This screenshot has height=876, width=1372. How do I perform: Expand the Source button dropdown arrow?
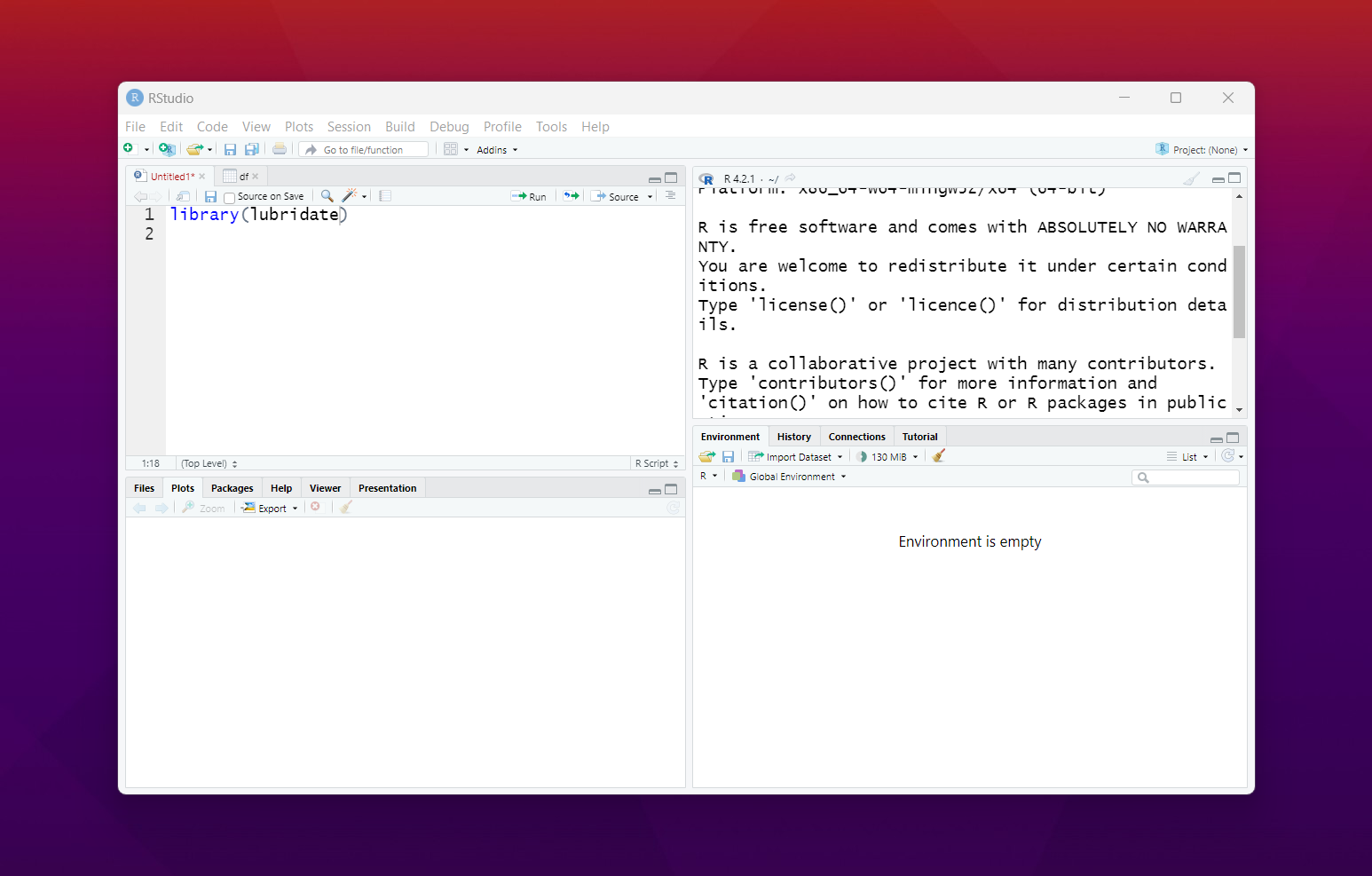(650, 197)
